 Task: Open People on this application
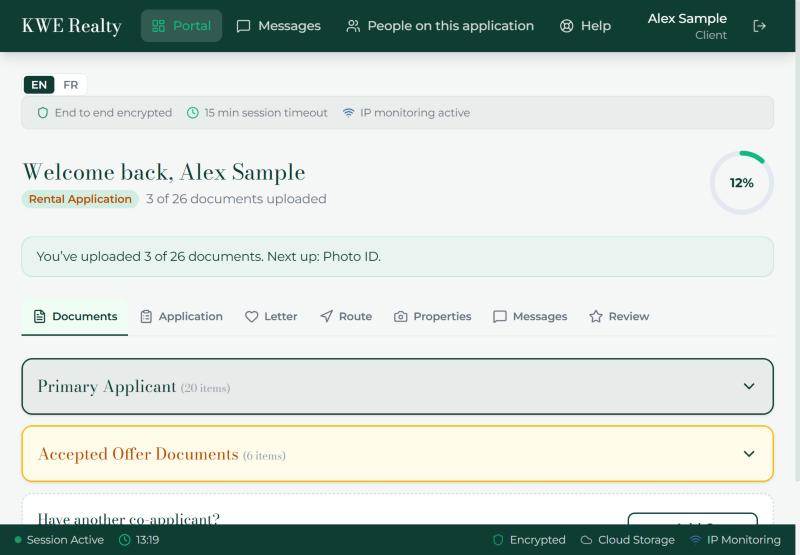[x=440, y=26]
